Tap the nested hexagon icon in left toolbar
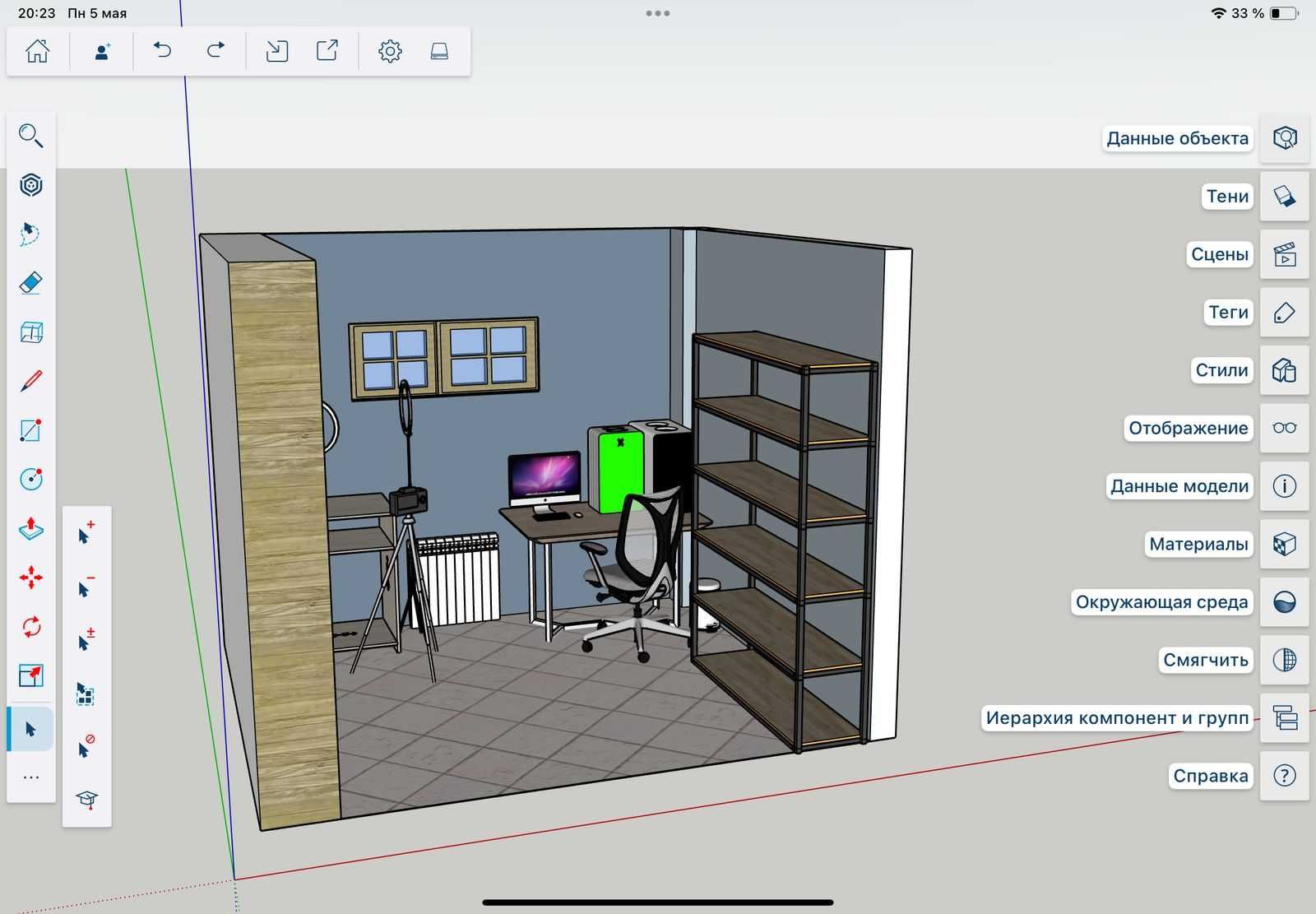1316x914 pixels. click(x=31, y=185)
